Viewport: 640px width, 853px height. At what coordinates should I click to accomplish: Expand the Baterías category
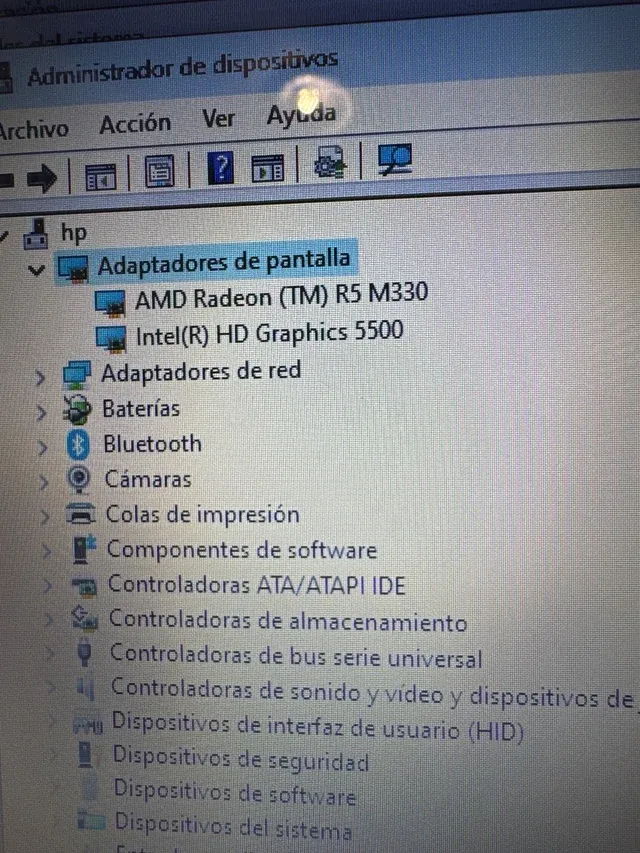[x=41, y=412]
